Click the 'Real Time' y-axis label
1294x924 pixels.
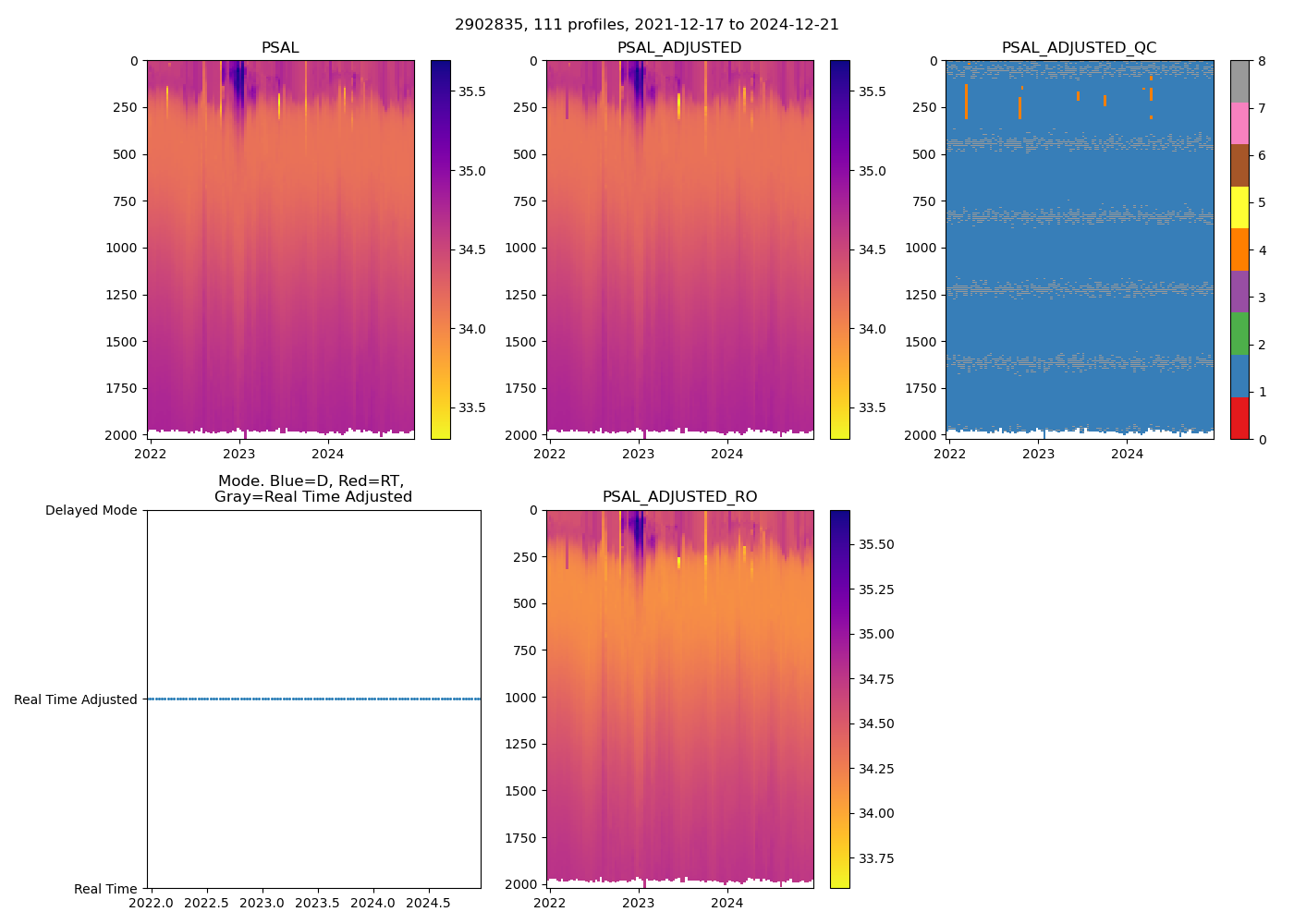point(105,889)
